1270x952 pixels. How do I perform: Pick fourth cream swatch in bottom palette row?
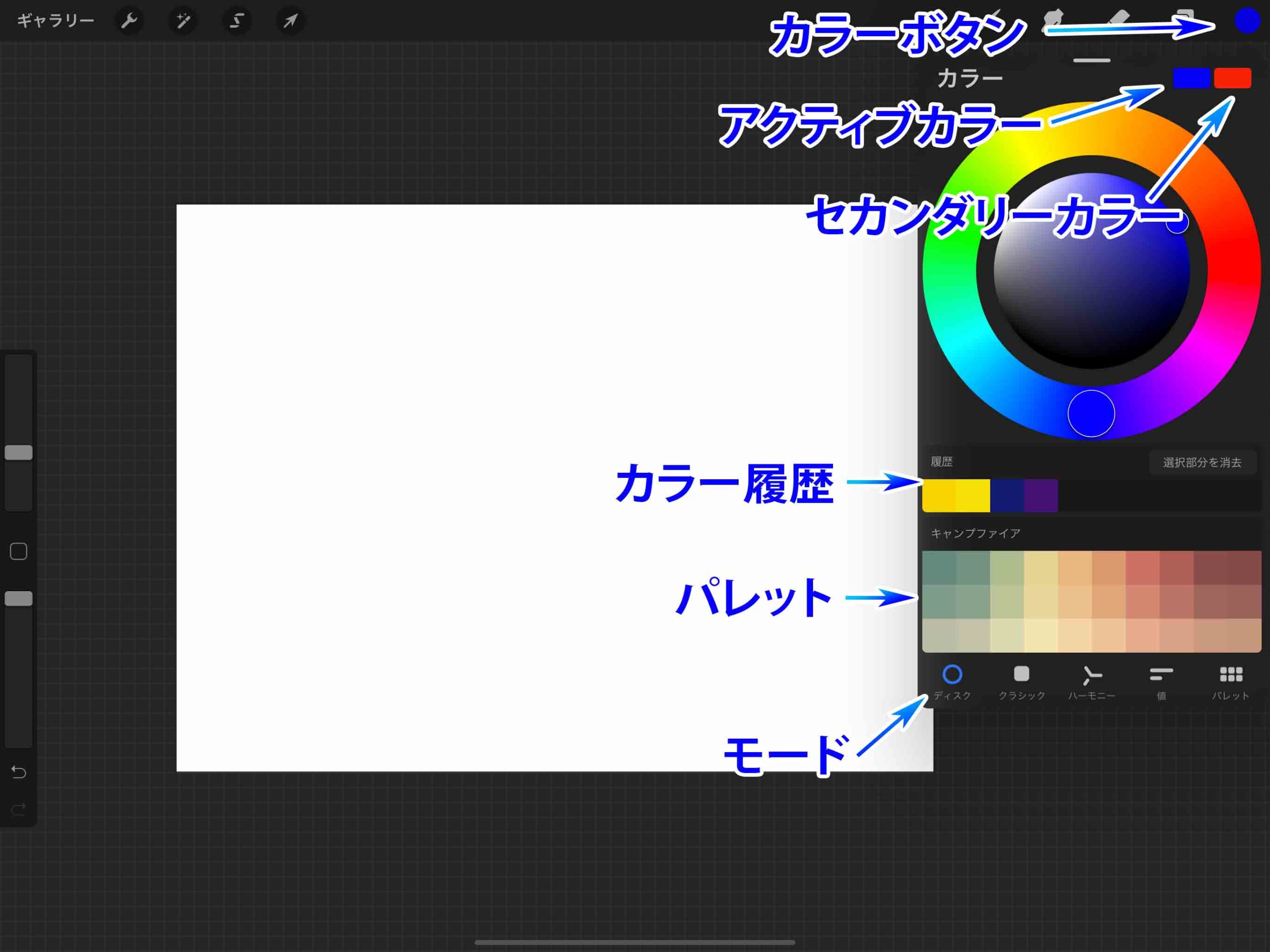tap(1040, 635)
